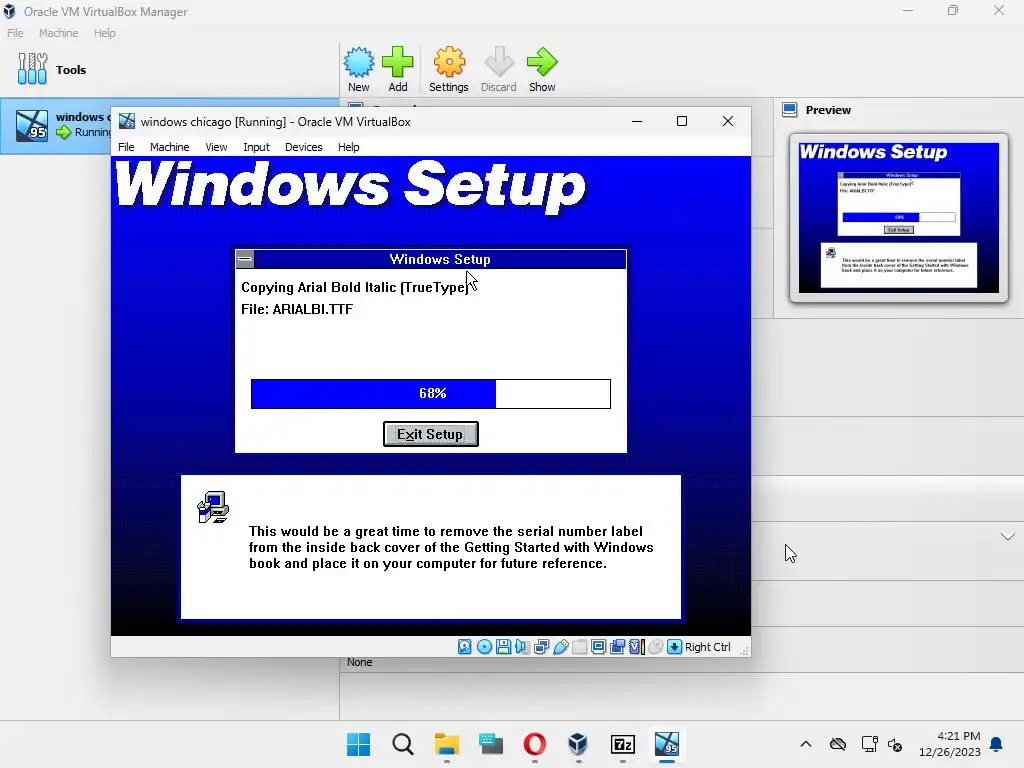
Task: Open the View menu in VM window
Action: [216, 147]
